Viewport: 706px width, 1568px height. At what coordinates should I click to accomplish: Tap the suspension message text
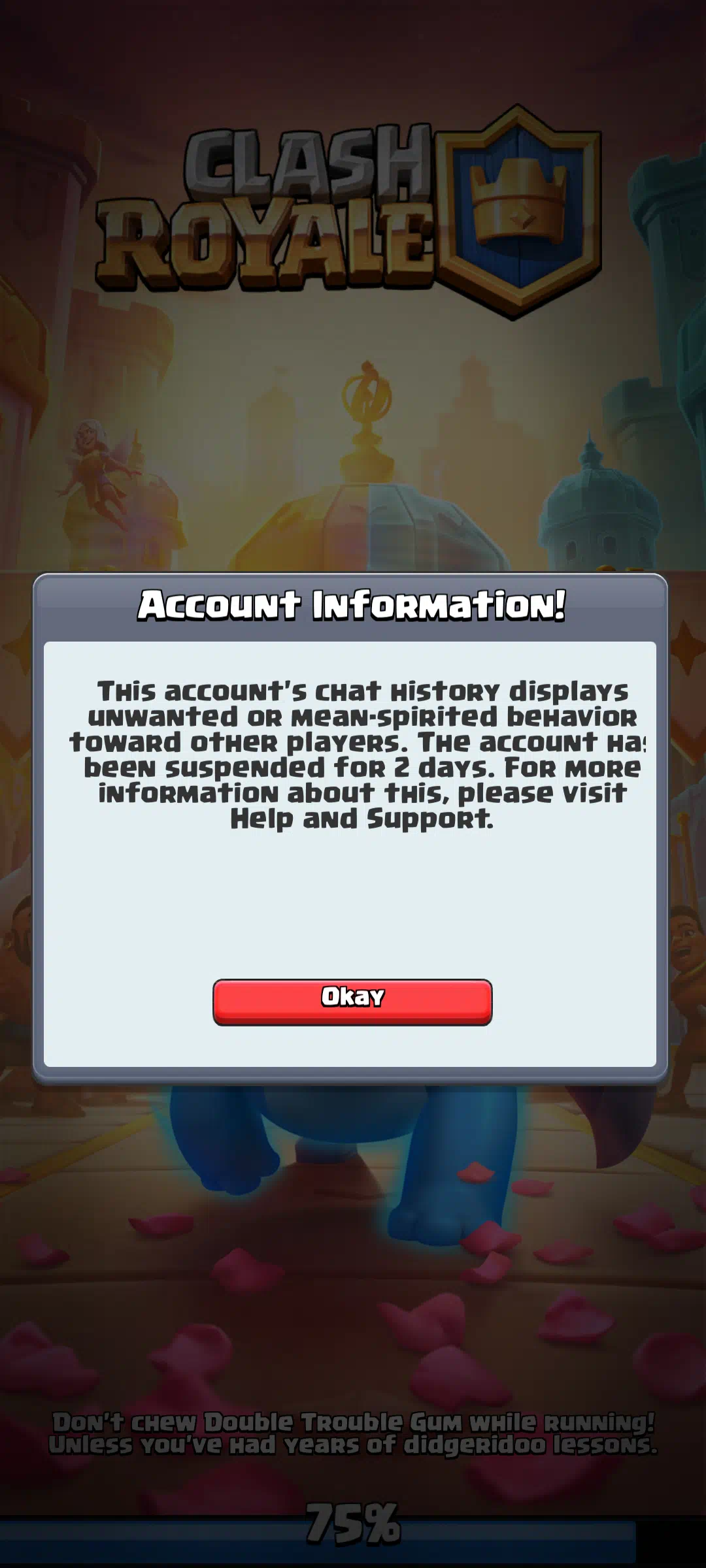358,755
